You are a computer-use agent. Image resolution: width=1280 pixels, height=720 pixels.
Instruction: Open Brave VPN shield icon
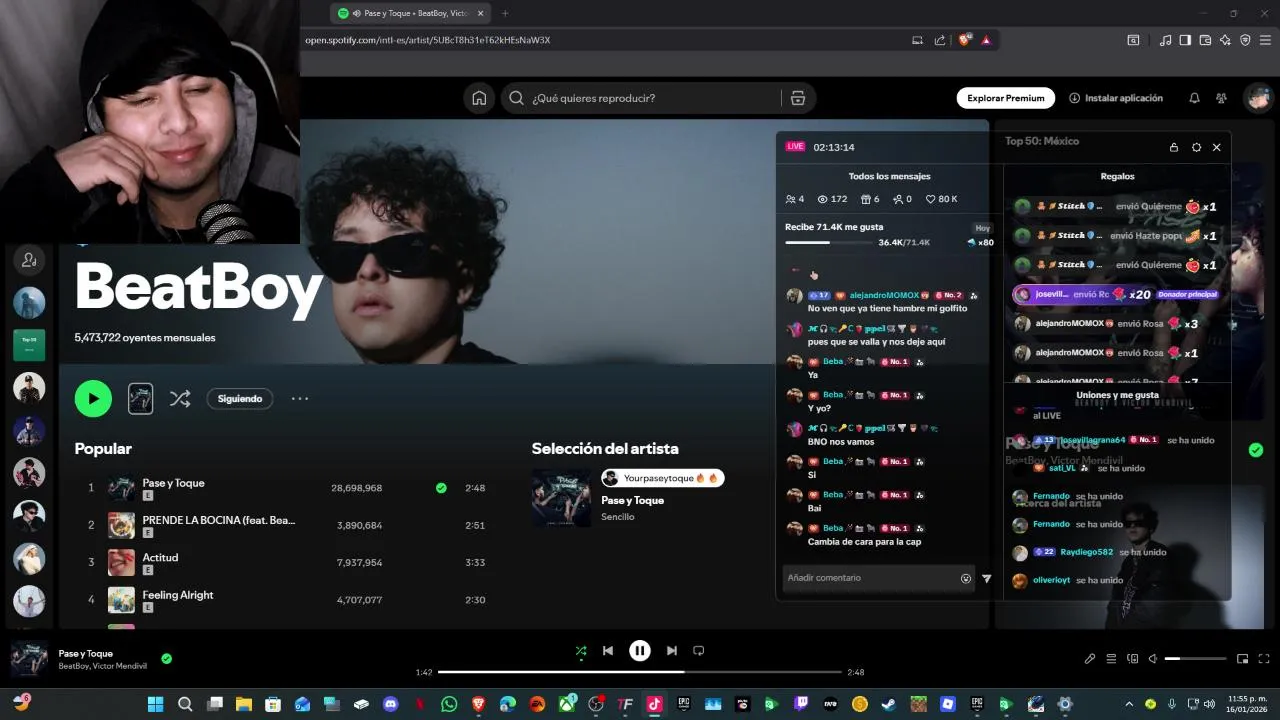tap(1245, 40)
